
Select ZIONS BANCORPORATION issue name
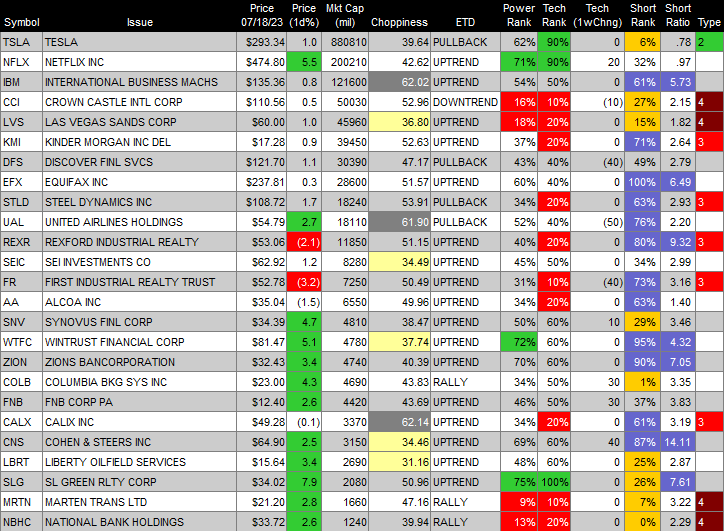click(109, 362)
